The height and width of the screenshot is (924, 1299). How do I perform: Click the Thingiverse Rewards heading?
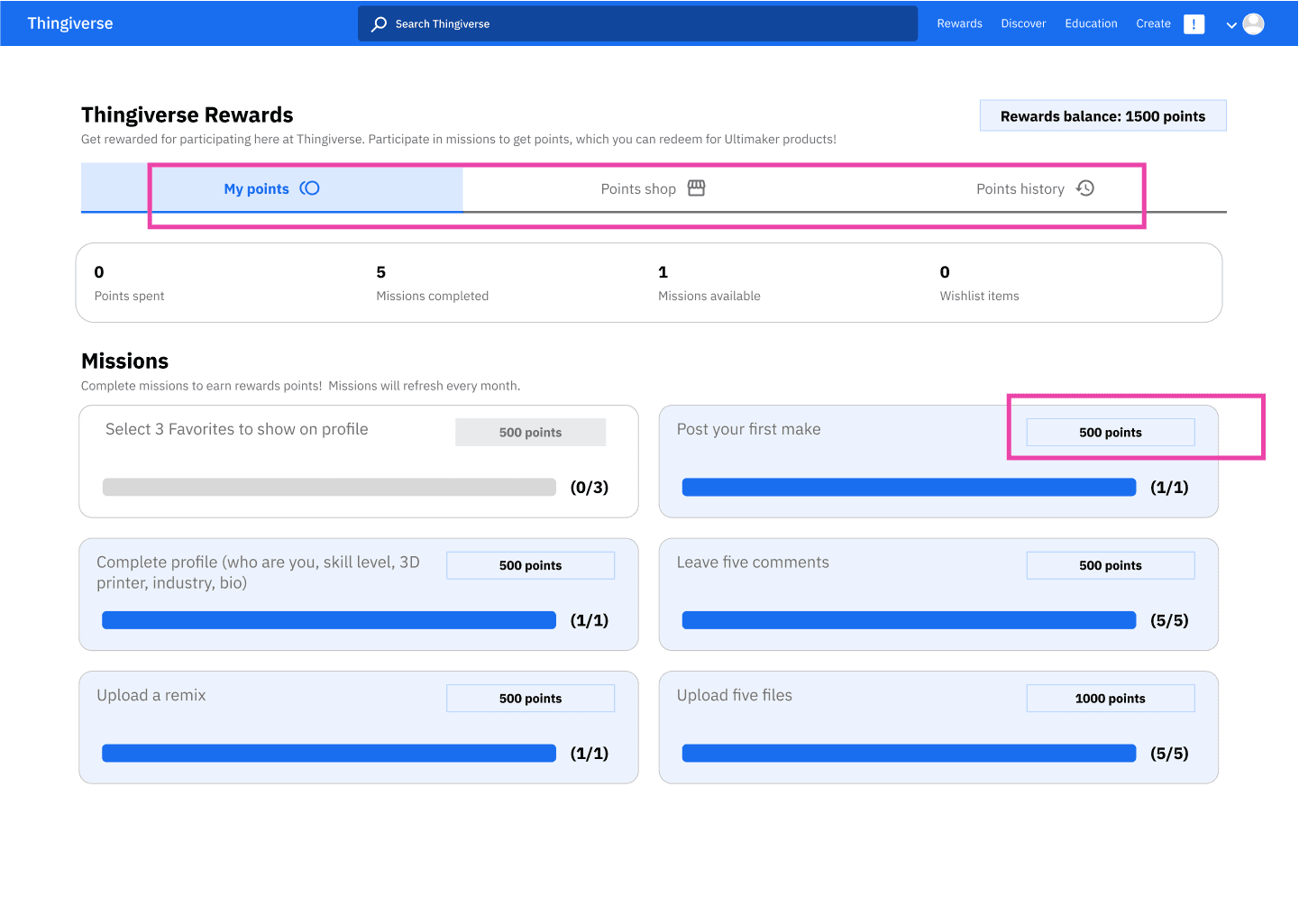[x=188, y=114]
